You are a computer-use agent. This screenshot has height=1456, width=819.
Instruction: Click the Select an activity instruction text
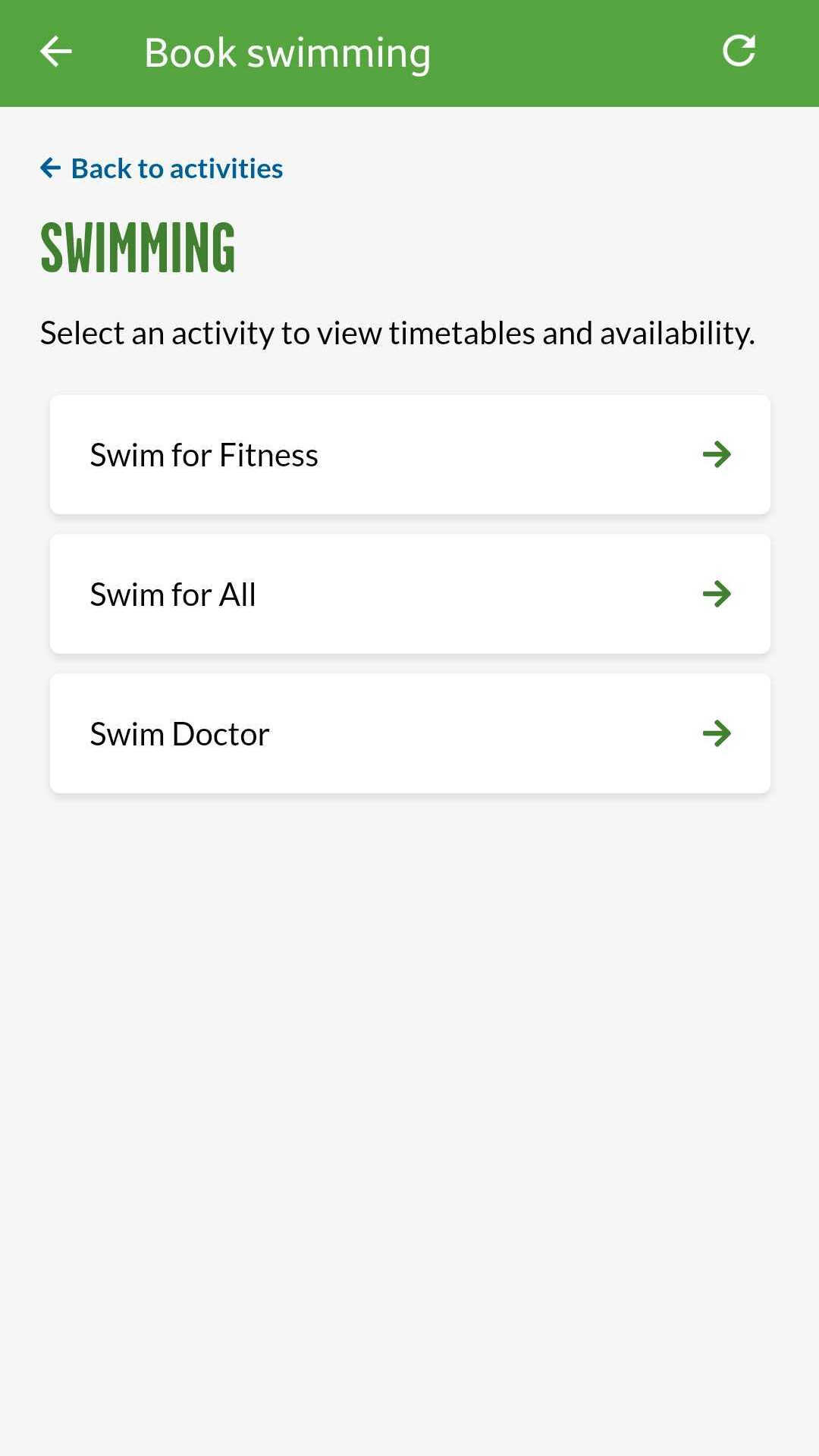397,333
